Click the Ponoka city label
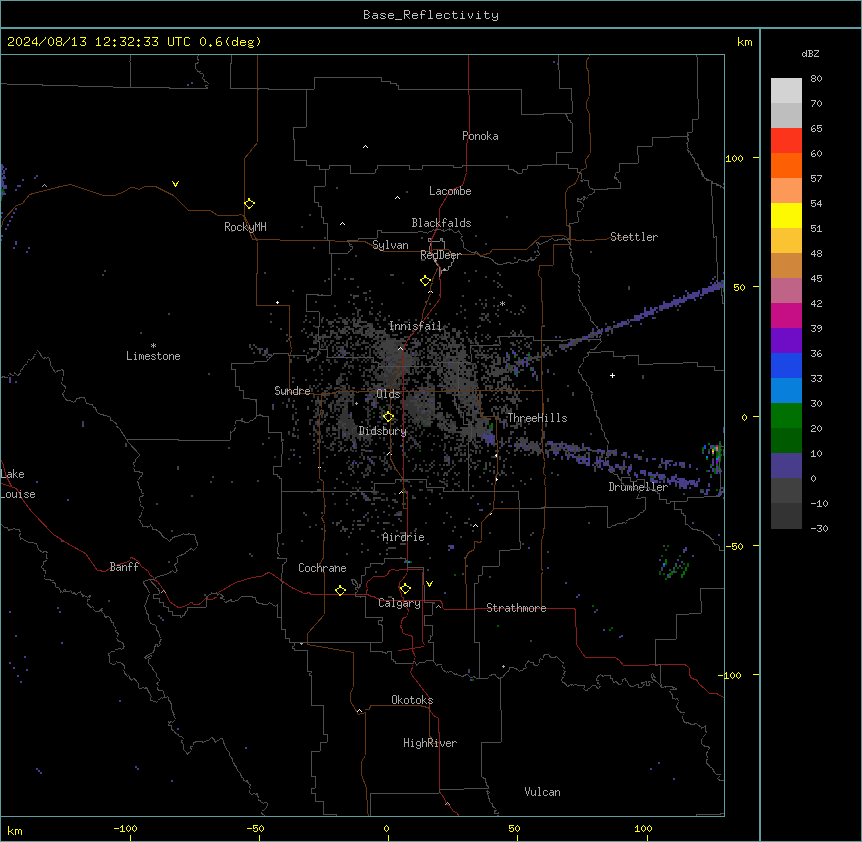Image resolution: width=862 pixels, height=842 pixels. coord(480,136)
